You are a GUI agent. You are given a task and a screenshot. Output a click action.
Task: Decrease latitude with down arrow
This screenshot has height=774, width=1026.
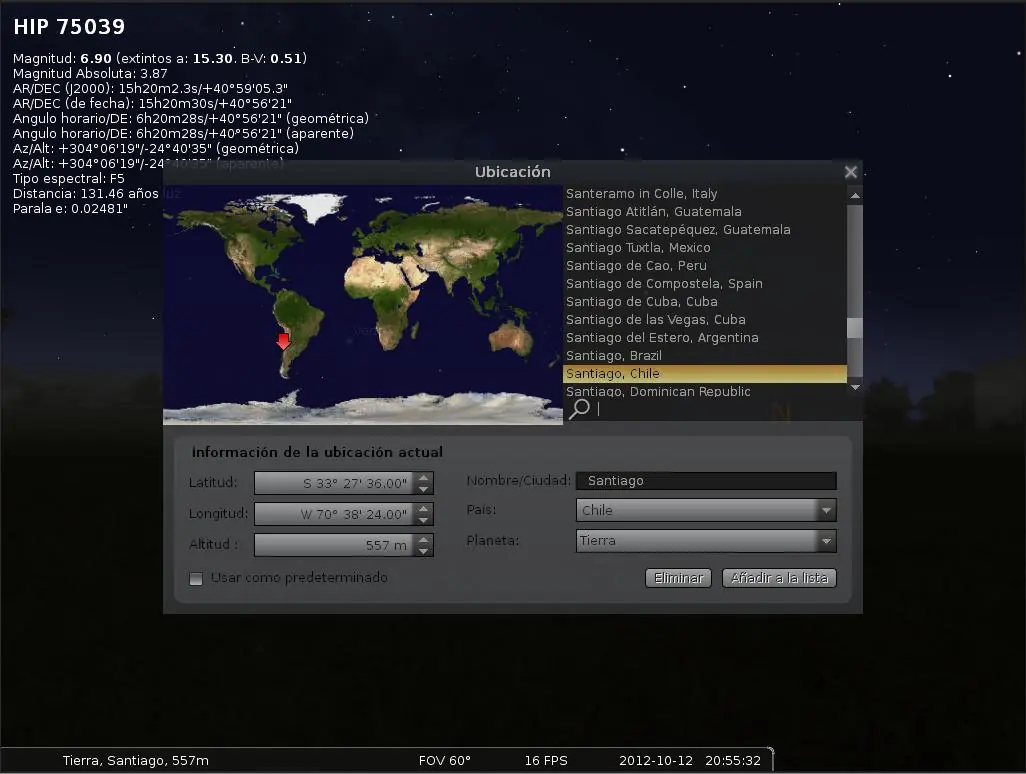(423, 489)
